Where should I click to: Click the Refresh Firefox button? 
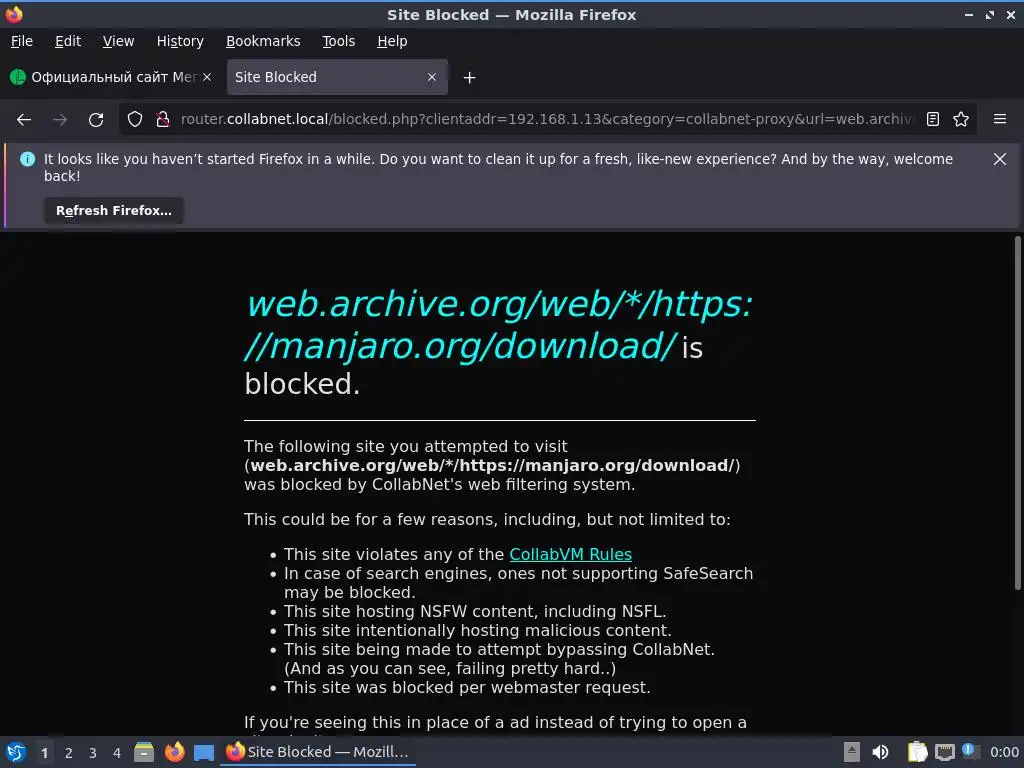[114, 211]
